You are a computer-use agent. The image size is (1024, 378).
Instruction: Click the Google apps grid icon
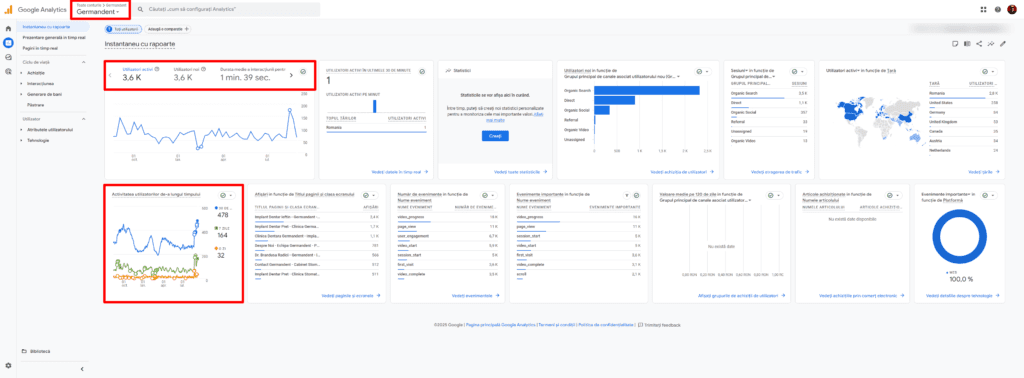[x=984, y=9]
